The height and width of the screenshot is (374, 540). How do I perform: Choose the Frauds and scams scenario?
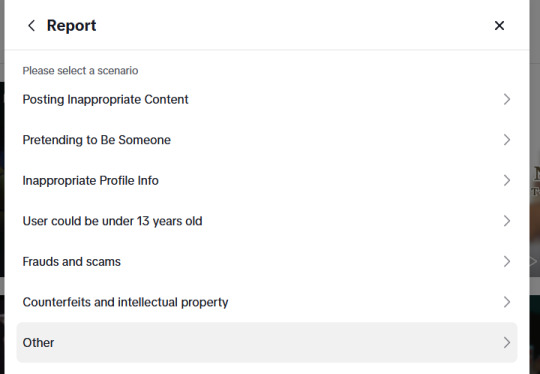pos(267,261)
